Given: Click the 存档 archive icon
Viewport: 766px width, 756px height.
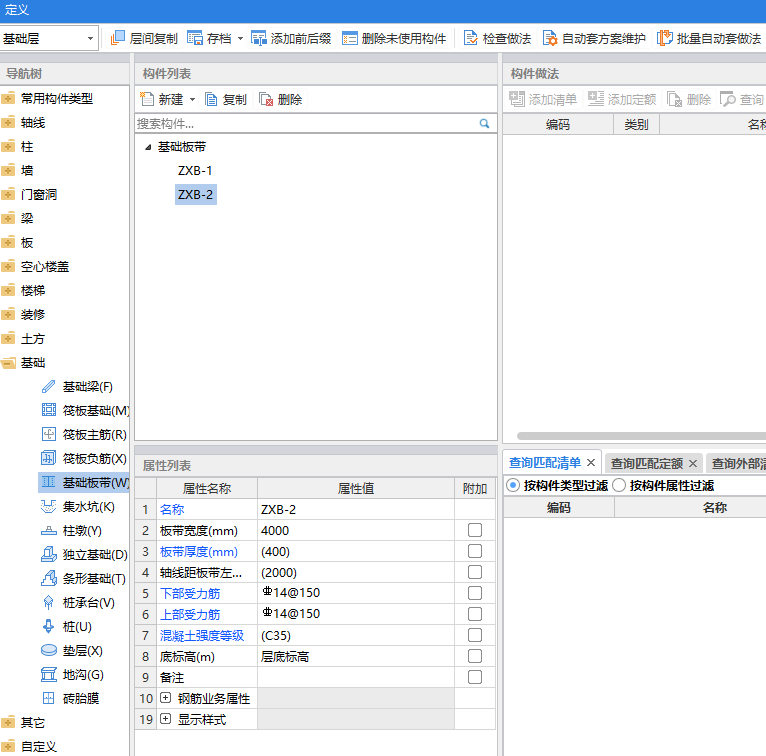Looking at the screenshot, I should [x=195, y=38].
